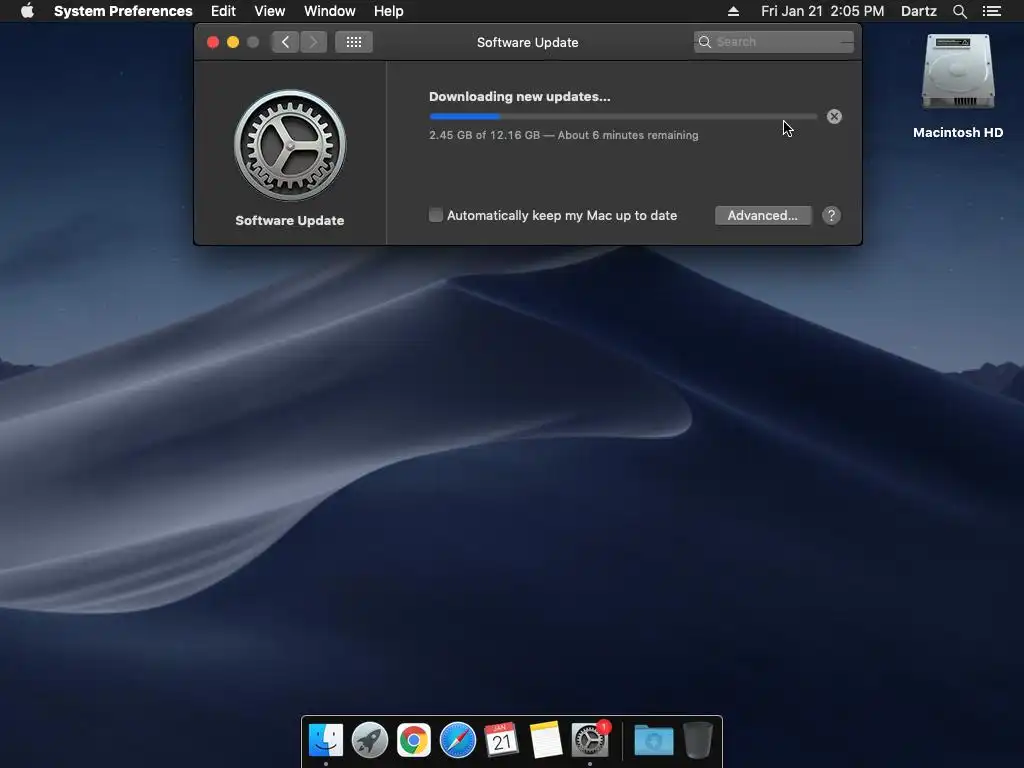Screen dimensions: 1024x768
Task: Go forward with the right chevron button
Action: tap(313, 42)
